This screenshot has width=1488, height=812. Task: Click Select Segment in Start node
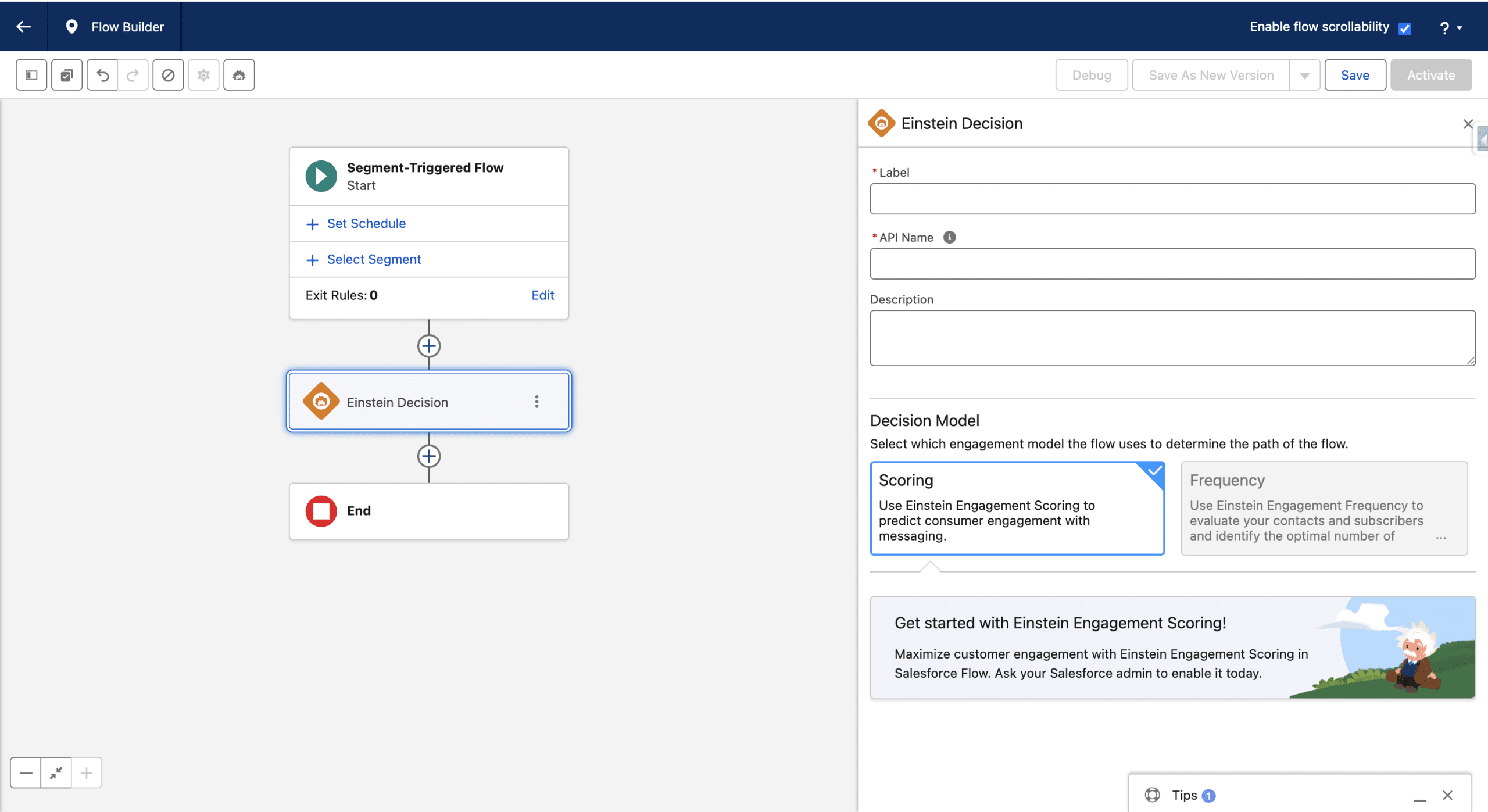374,260
